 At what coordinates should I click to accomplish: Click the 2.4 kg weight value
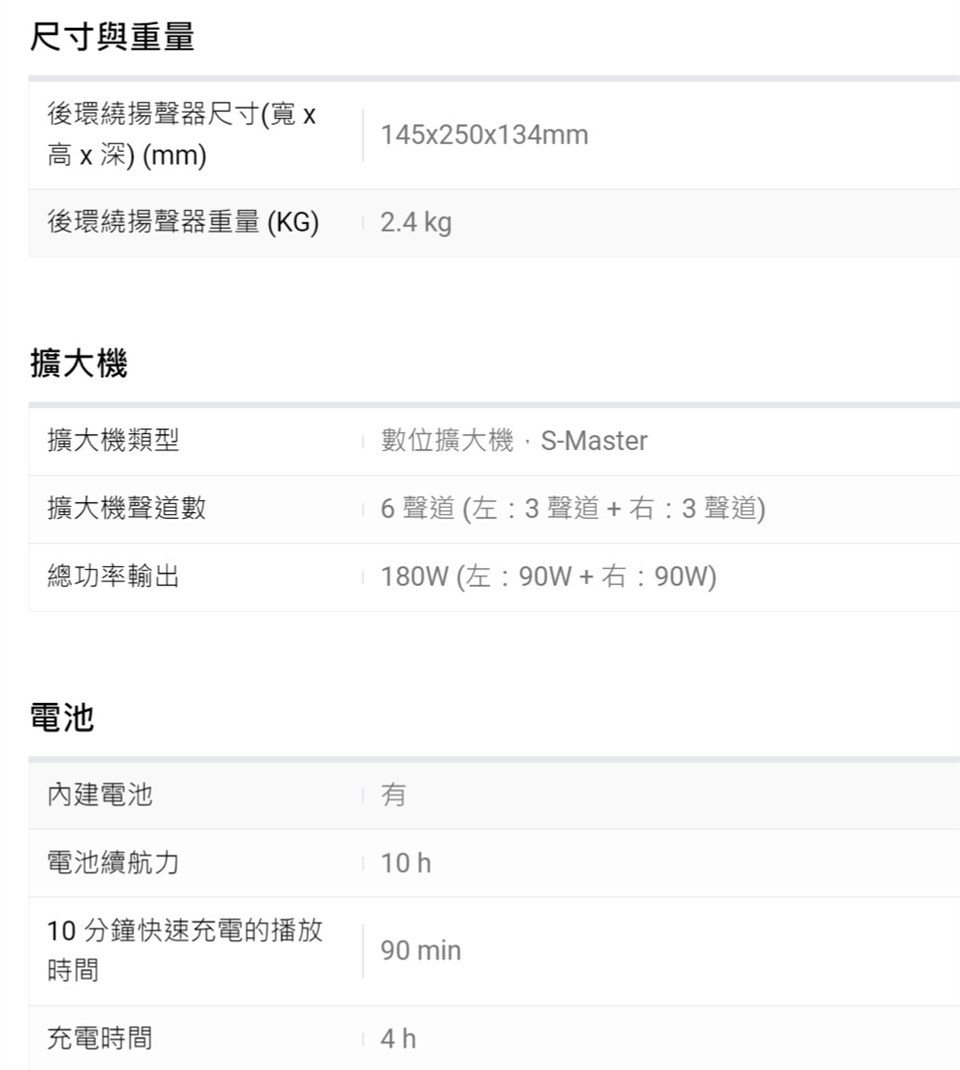416,223
